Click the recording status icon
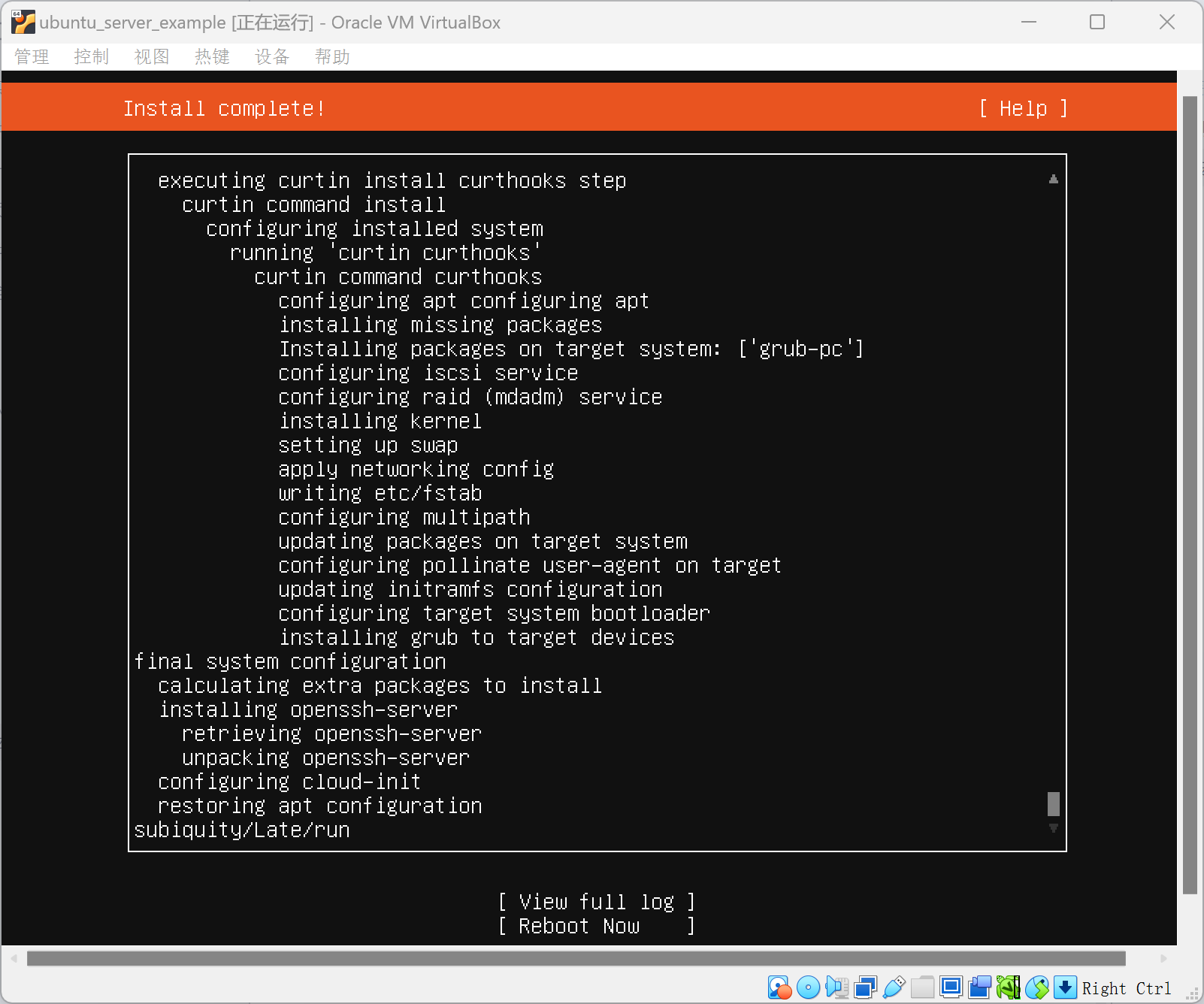1204x1004 pixels. click(979, 987)
